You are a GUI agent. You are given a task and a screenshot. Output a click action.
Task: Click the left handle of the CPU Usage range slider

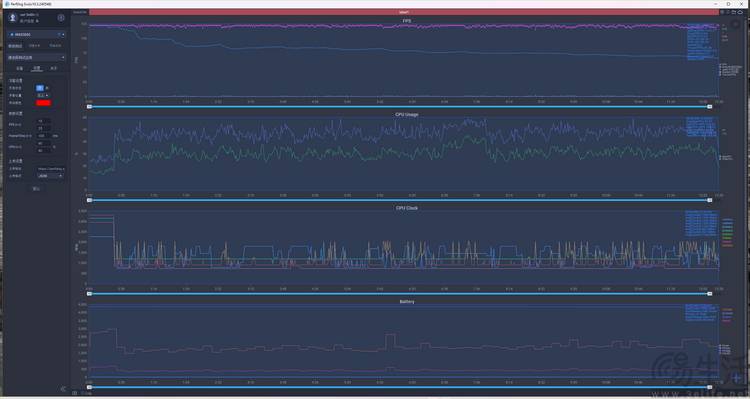pos(89,200)
